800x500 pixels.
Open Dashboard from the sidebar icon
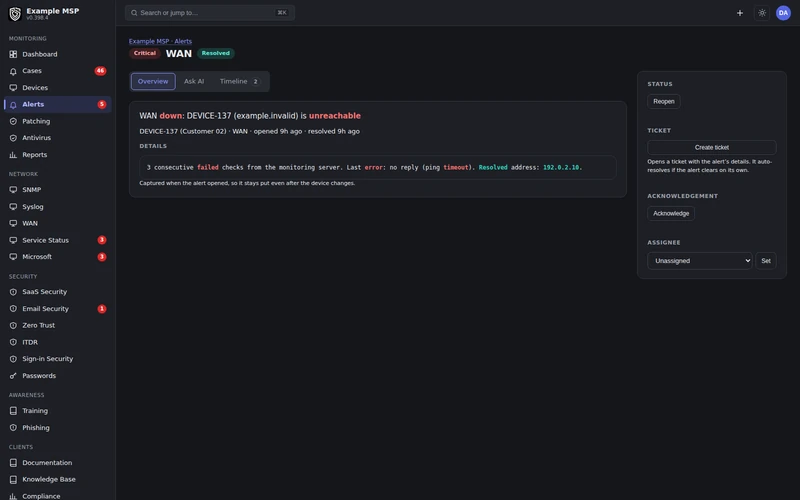13,54
